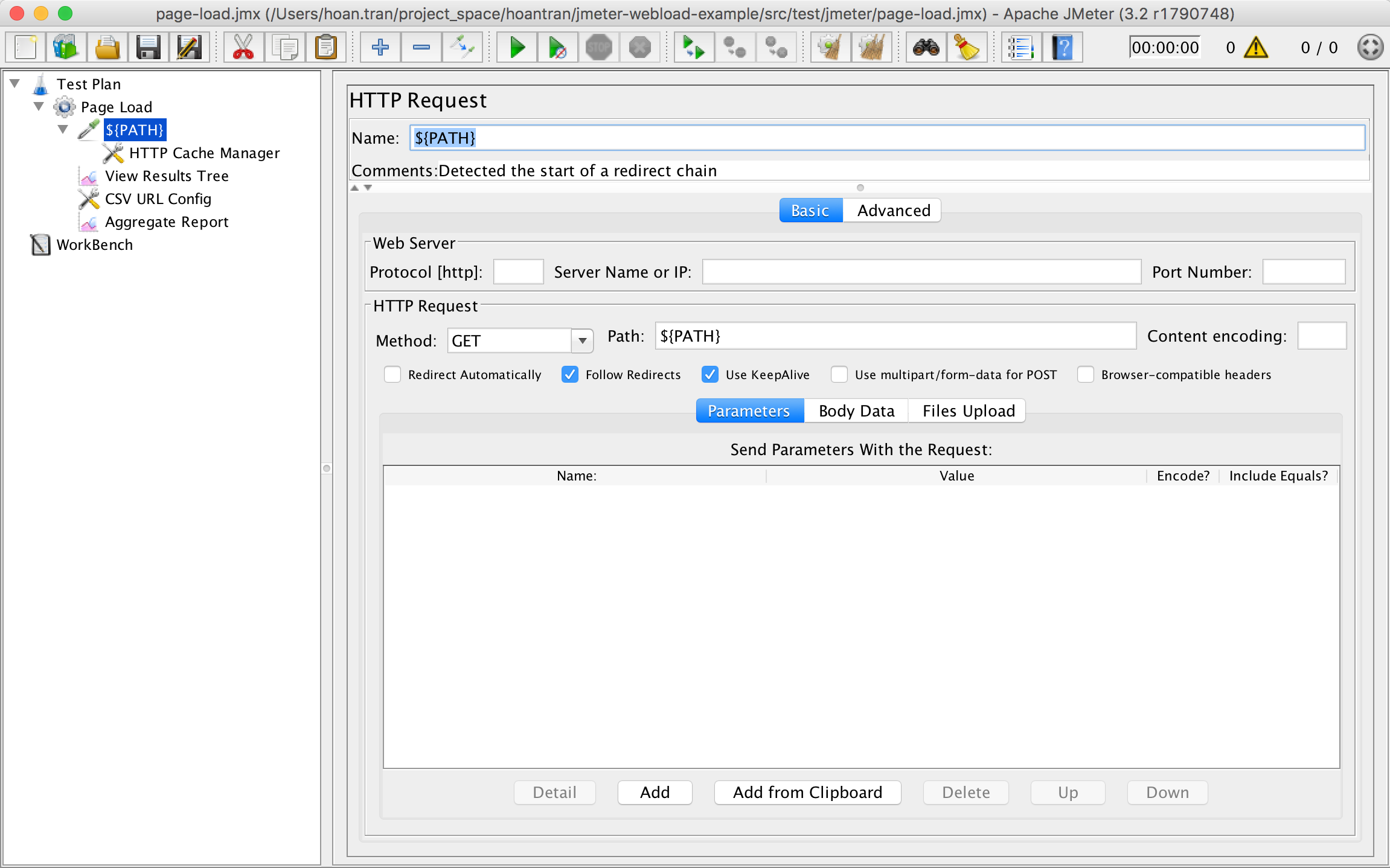Click Start no pauses icon
The height and width of the screenshot is (868, 1390).
coord(557,47)
